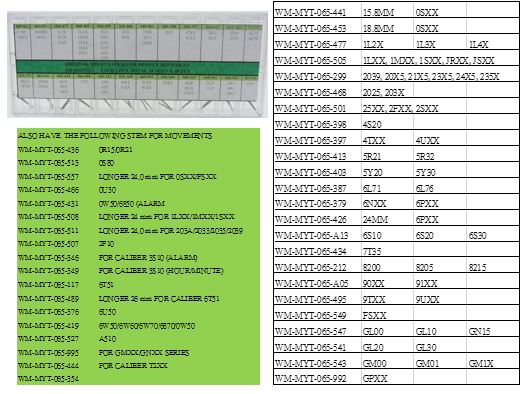Click the 6S10 cell
Viewport: 525px width, 394px height.
(x=387, y=233)
